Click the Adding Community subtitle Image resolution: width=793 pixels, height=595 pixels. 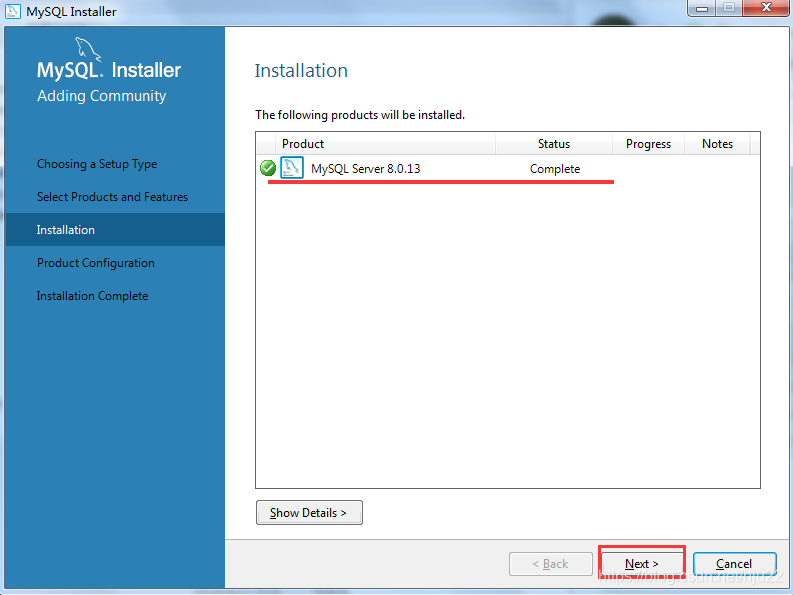click(x=101, y=96)
